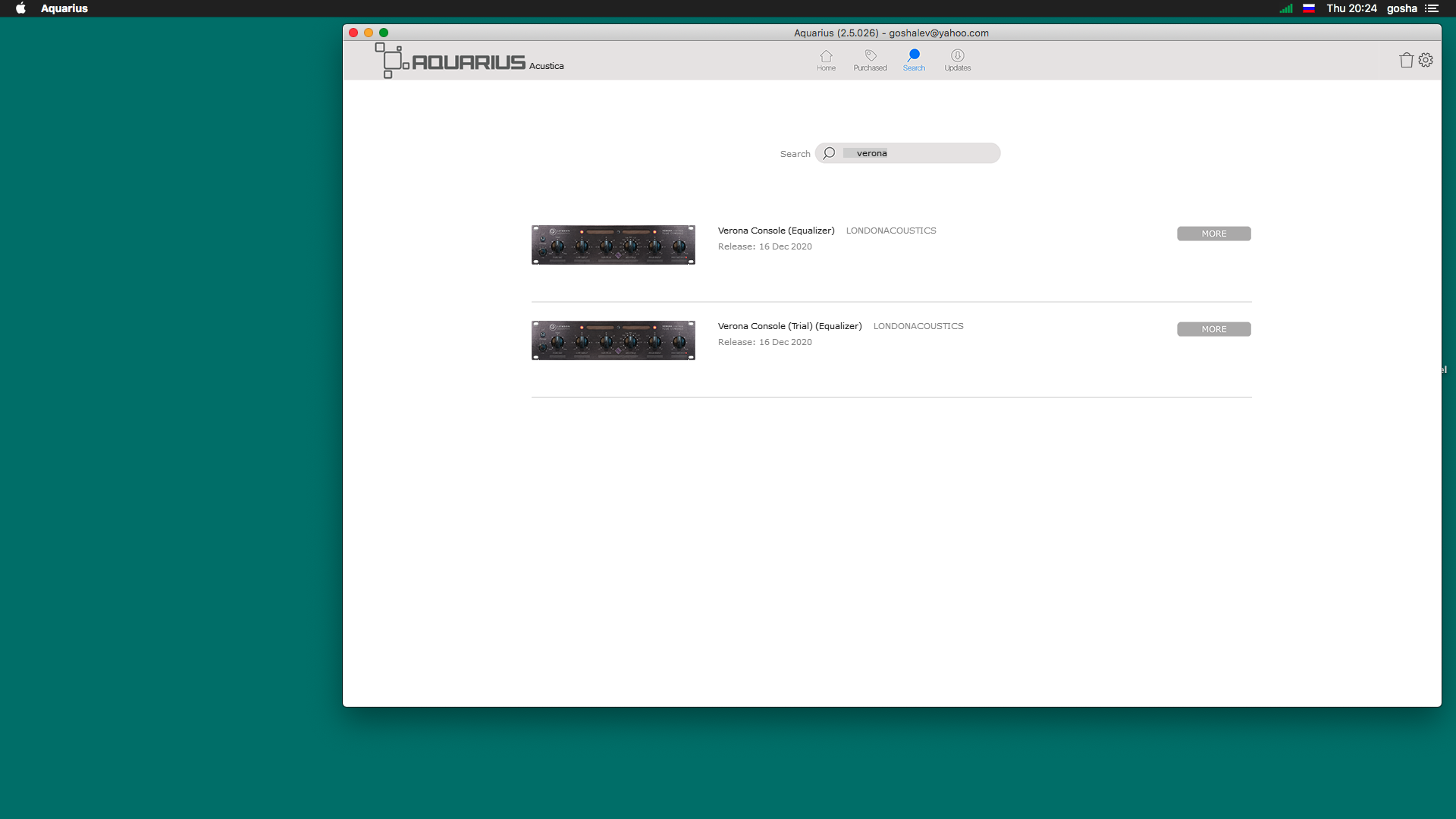The image size is (1456, 819).
Task: Select the Search tab icon
Action: (914, 55)
